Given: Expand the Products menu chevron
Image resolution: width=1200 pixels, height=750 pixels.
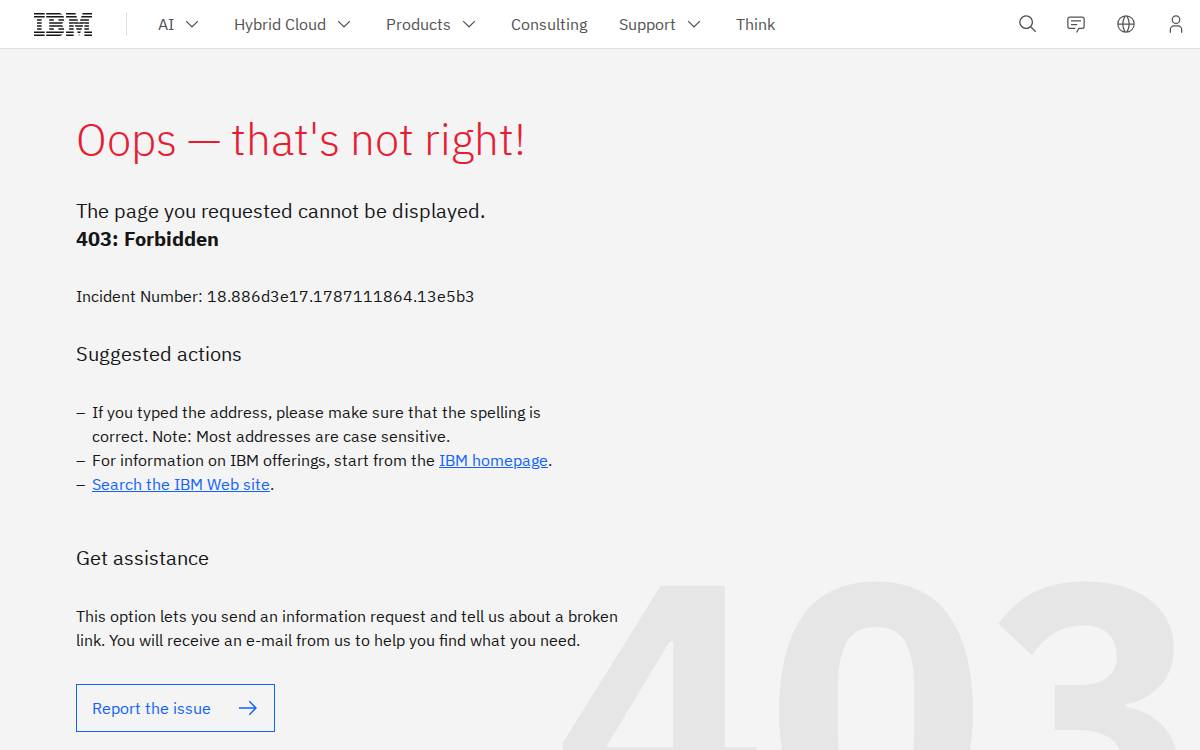Looking at the screenshot, I should (x=469, y=24).
